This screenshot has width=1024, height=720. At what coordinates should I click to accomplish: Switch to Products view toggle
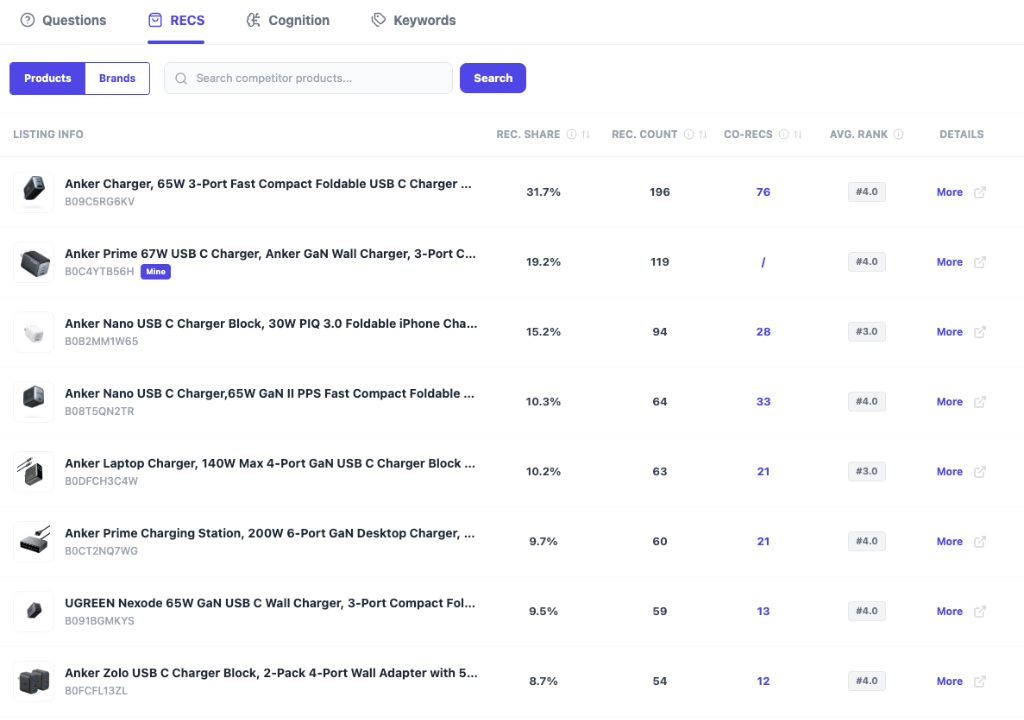(48, 78)
